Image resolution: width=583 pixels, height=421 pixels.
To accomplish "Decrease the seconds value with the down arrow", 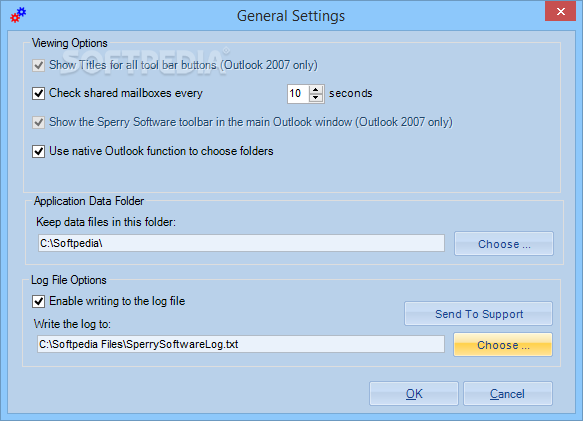I will pos(316,97).
